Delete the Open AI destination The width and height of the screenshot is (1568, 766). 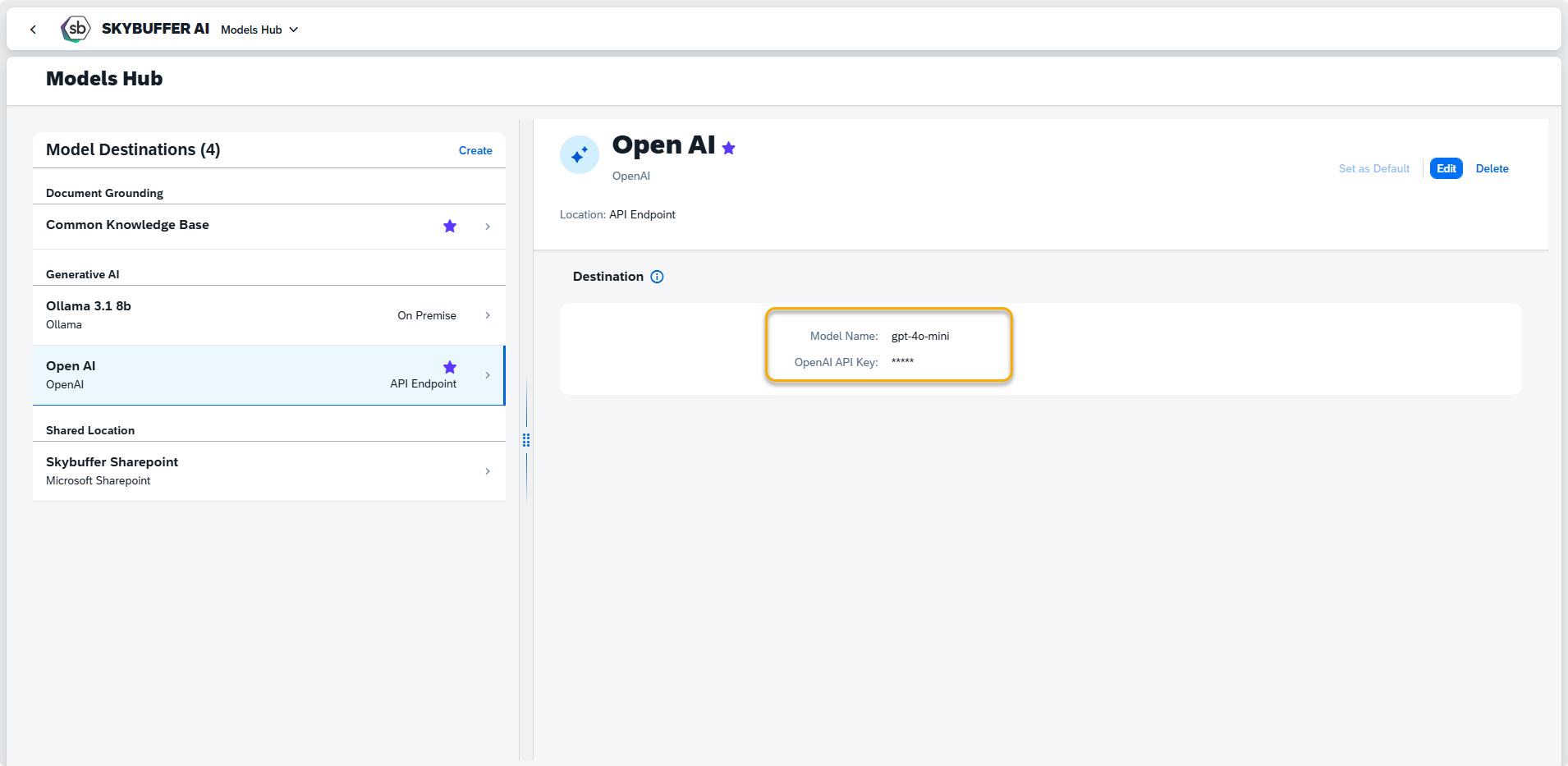click(1492, 168)
